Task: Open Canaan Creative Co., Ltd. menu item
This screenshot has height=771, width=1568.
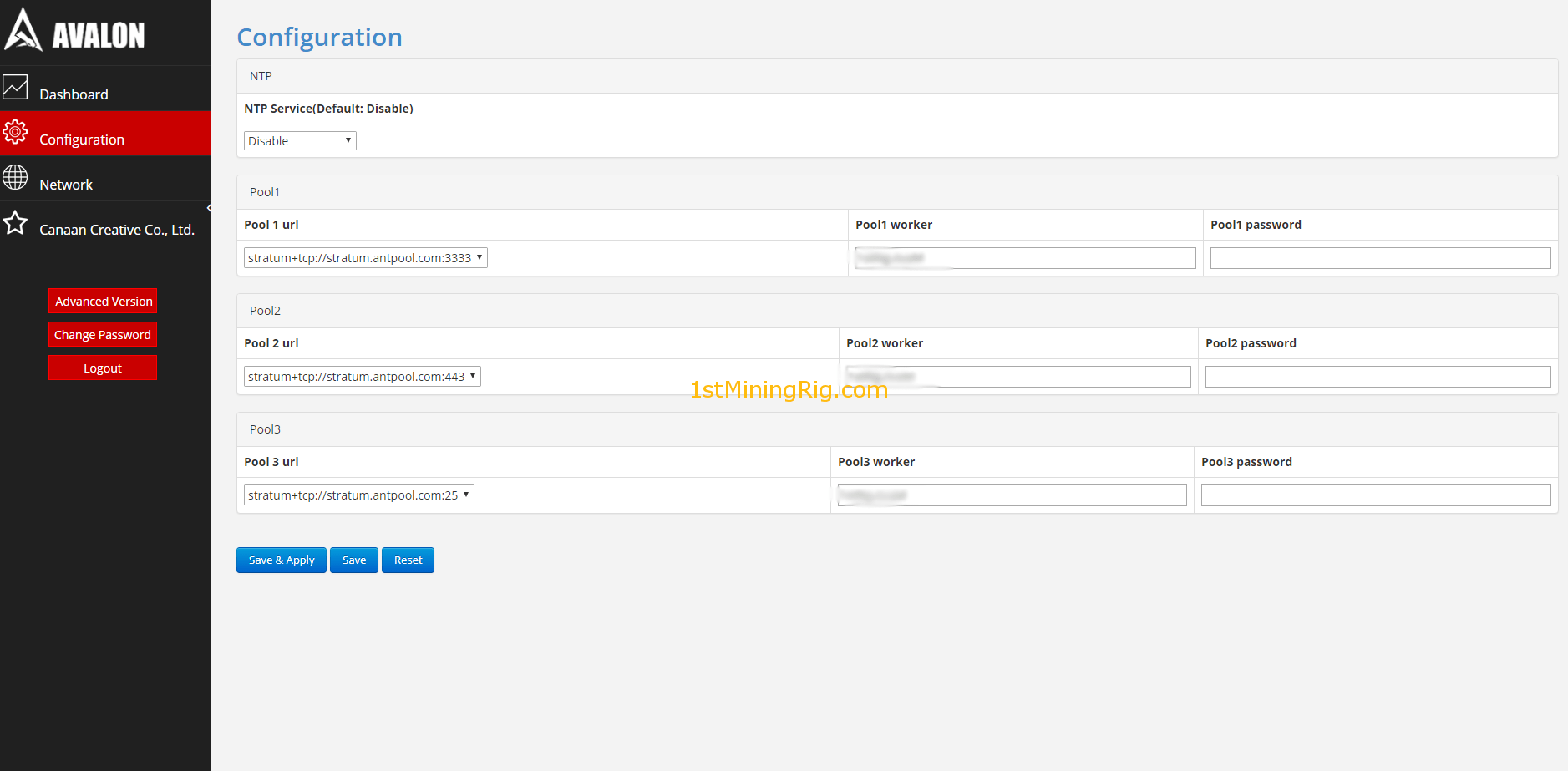Action: click(x=105, y=224)
